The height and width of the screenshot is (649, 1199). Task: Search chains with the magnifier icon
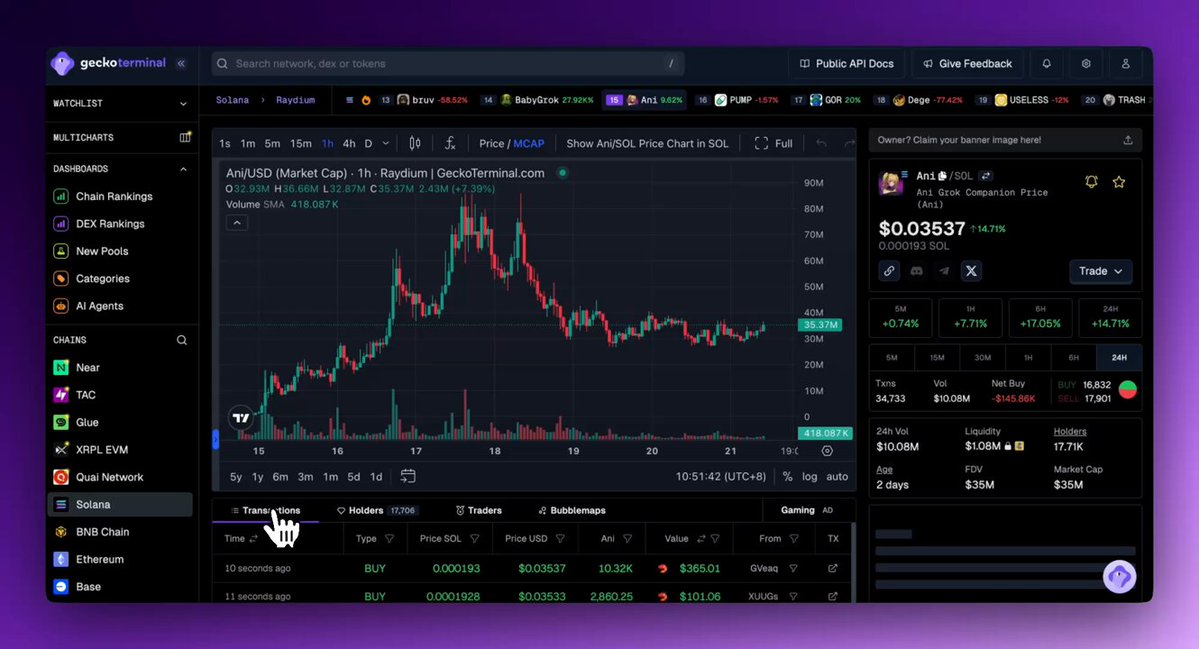click(182, 340)
